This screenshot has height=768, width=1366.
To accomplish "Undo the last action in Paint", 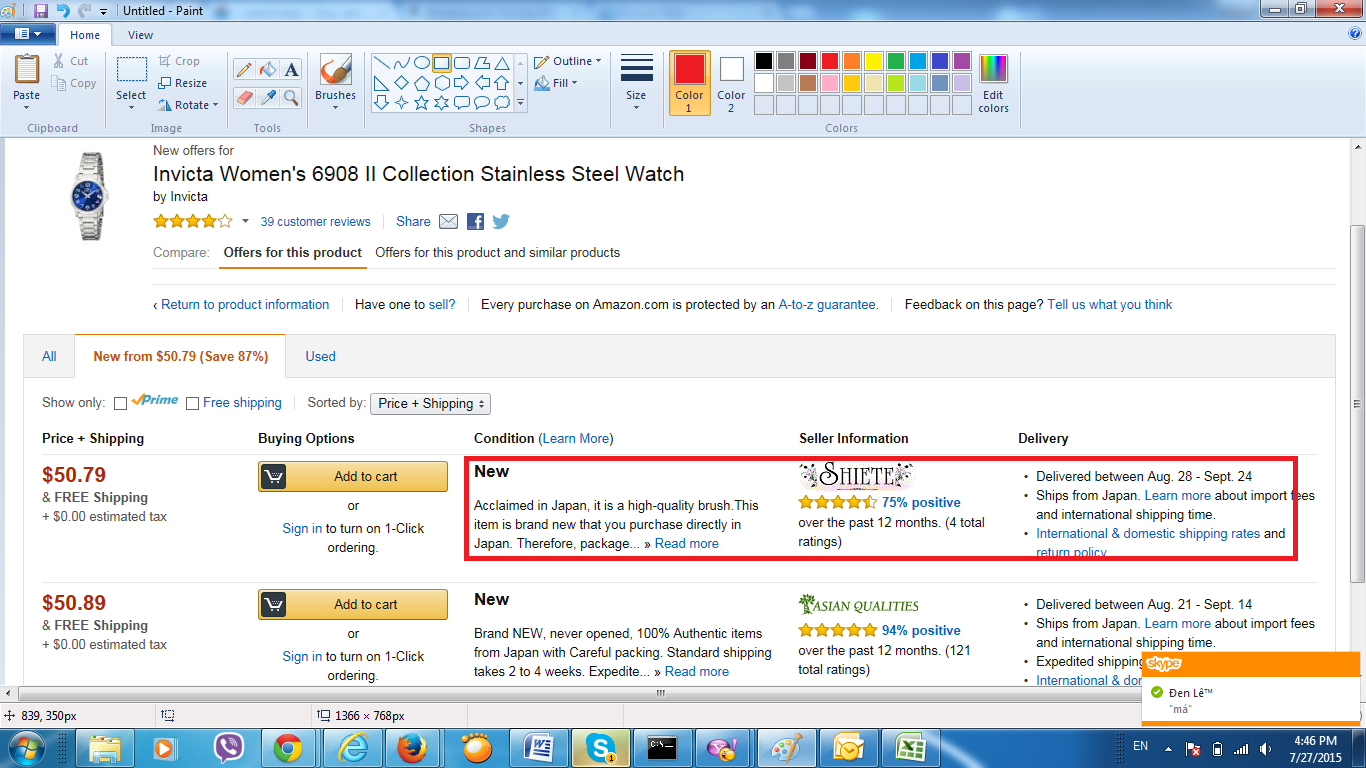I will point(63,10).
